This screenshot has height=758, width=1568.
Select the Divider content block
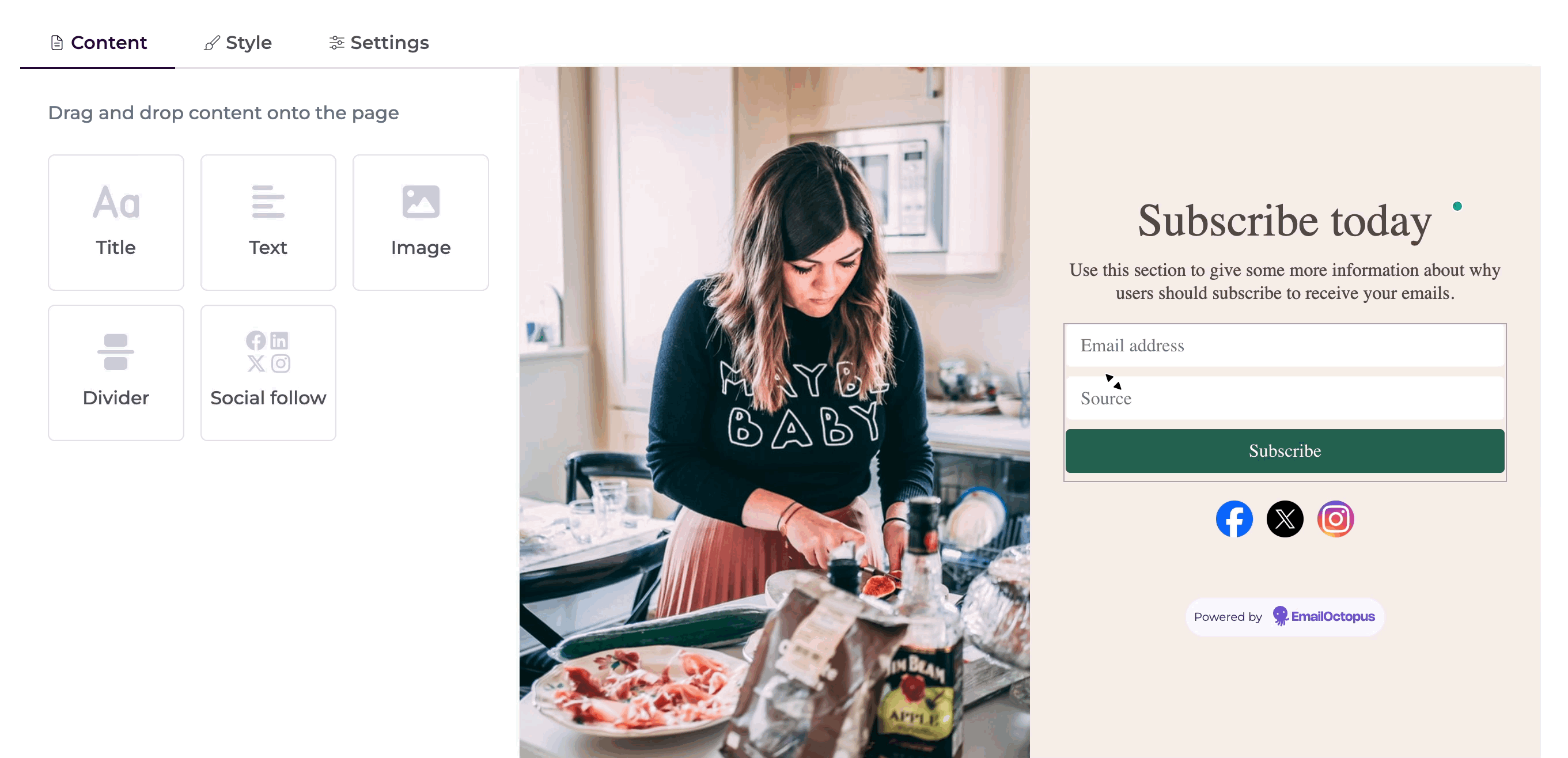point(116,373)
